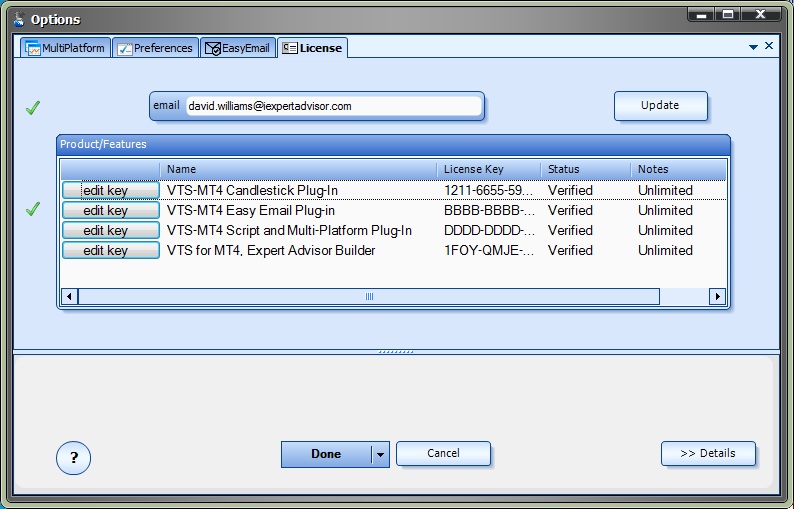The image size is (794, 509).
Task: Click the Notes column header
Action: (679, 169)
